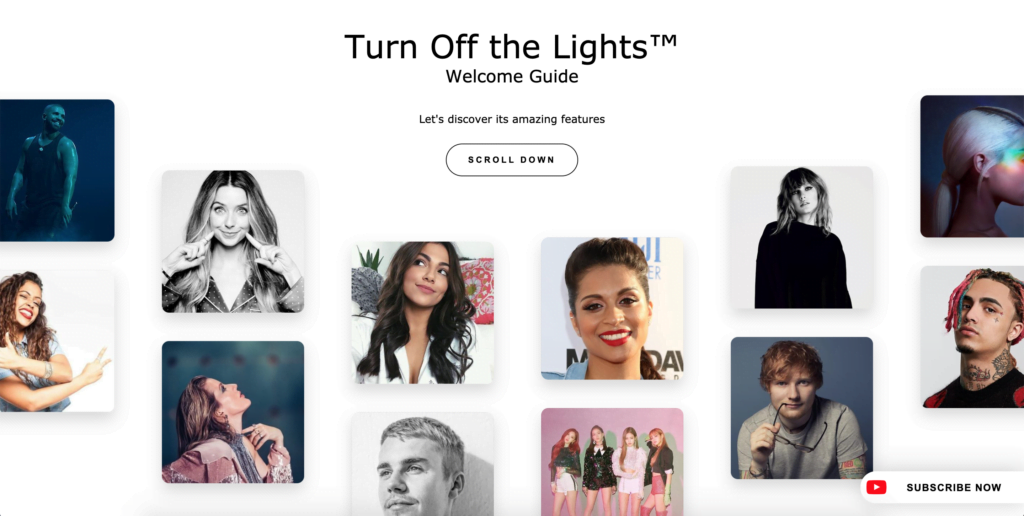The image size is (1024, 516).
Task: Select the Welcome Guide subtitle text
Action: click(x=512, y=76)
